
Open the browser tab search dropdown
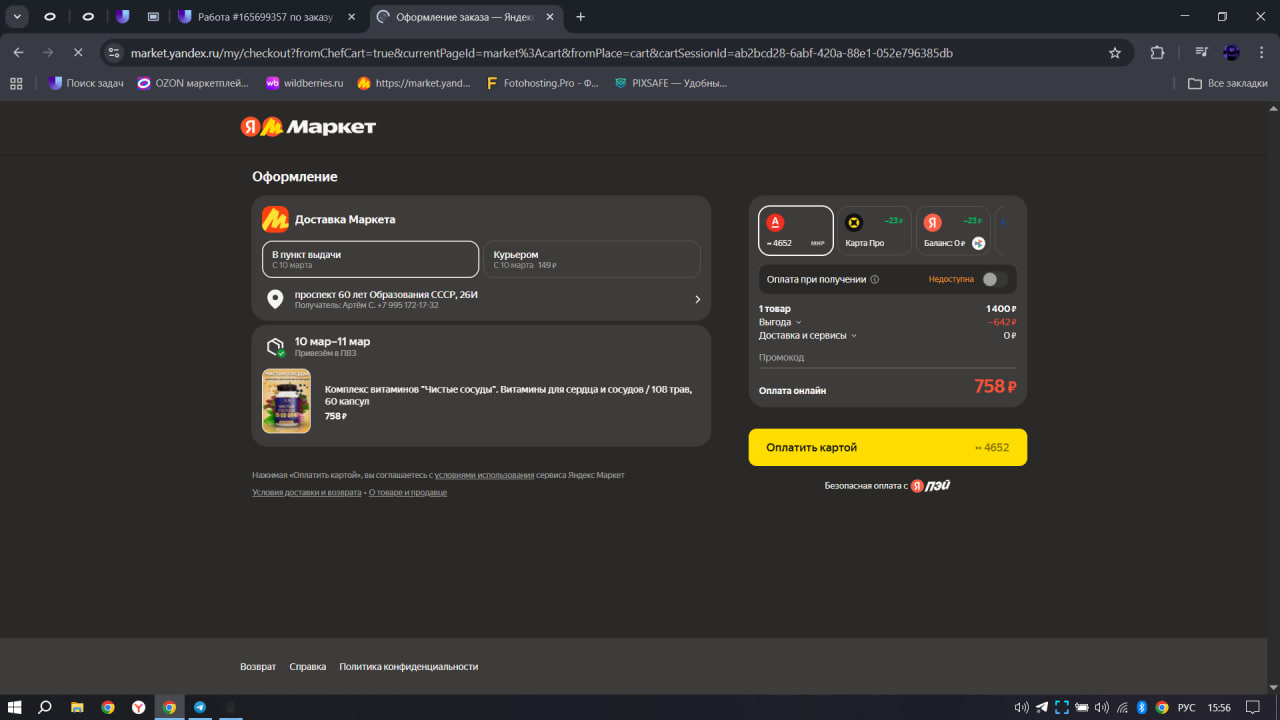coord(17,16)
